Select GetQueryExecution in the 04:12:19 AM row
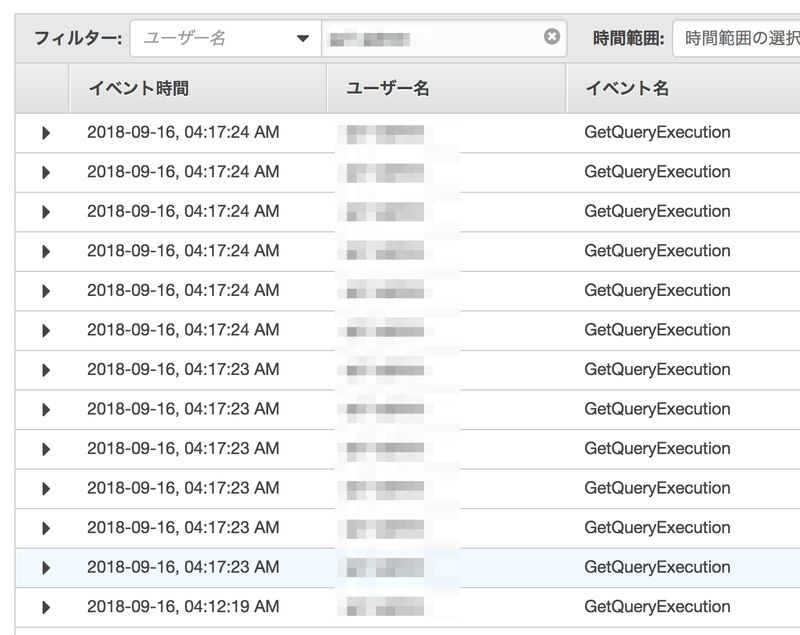800x635 pixels. 657,606
